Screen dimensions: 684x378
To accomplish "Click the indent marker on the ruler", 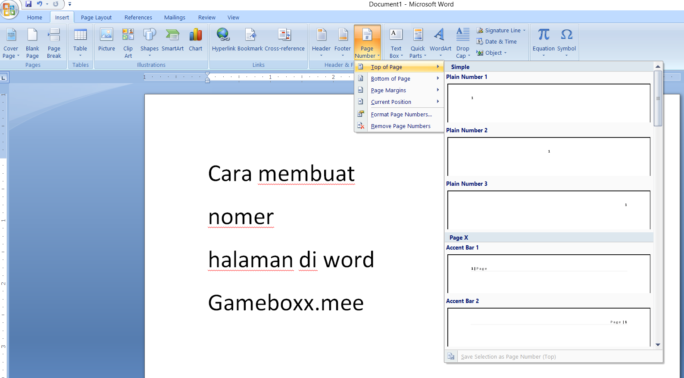I will [x=208, y=78].
